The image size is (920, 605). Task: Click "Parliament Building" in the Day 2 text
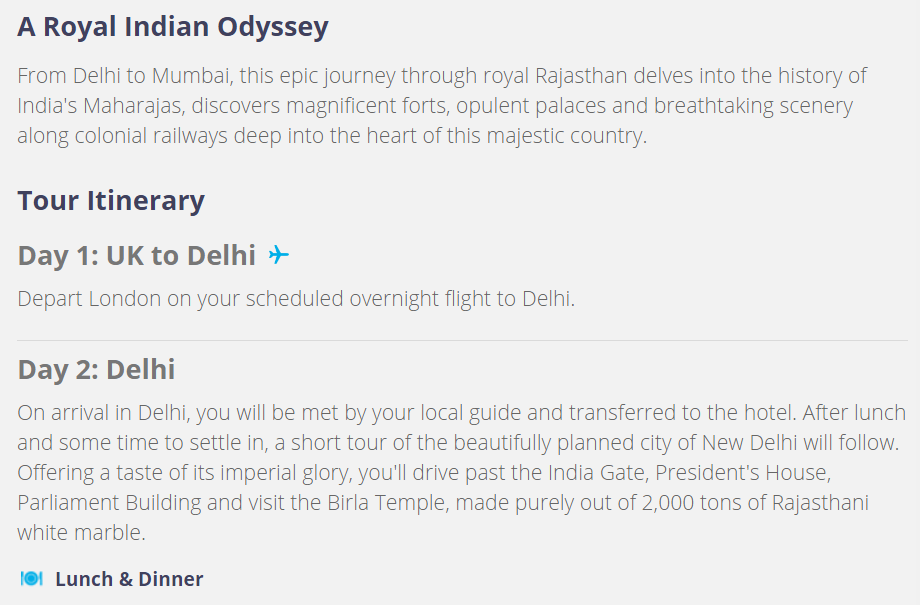109,503
